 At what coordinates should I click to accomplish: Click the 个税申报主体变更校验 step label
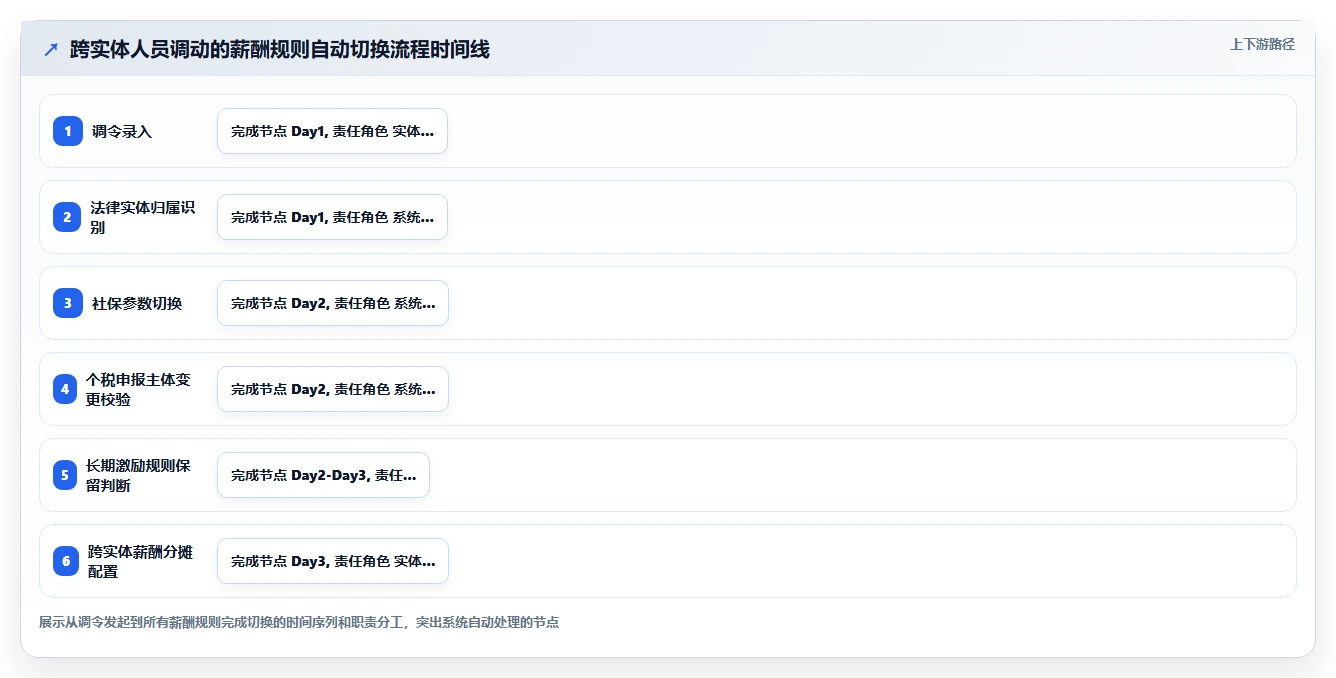[x=138, y=389]
